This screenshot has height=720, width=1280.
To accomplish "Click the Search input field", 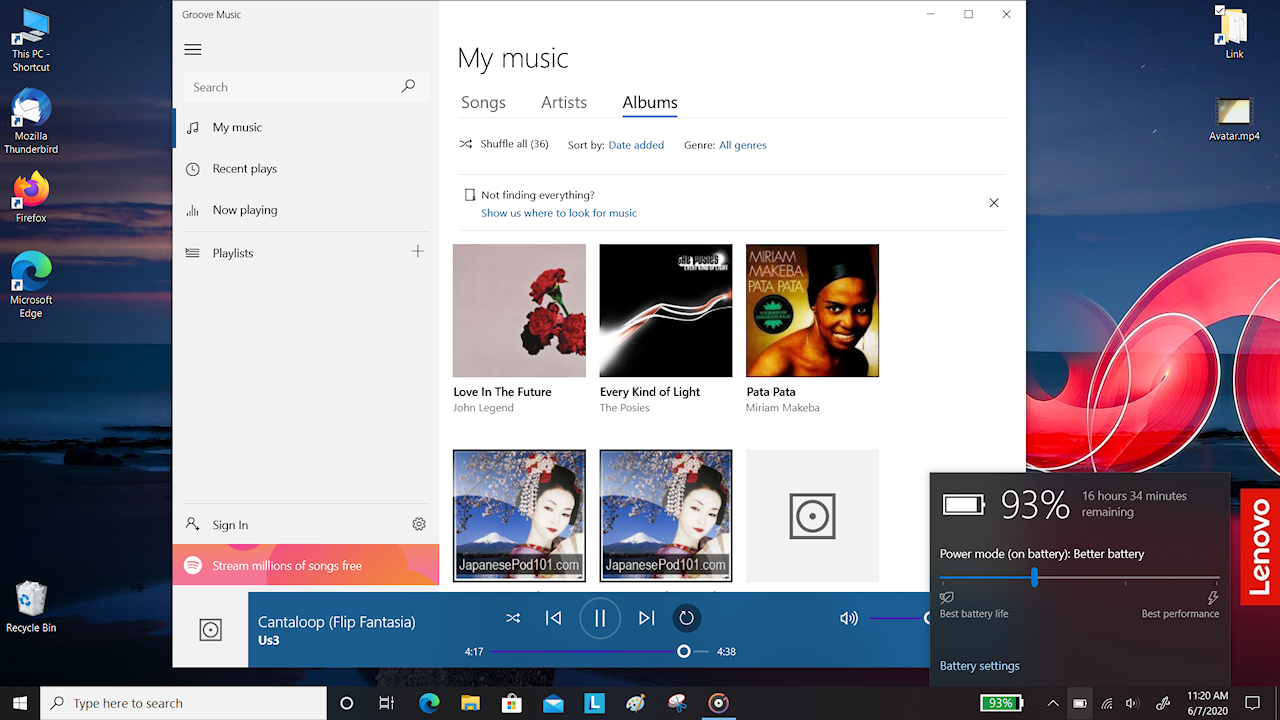I will pos(305,87).
